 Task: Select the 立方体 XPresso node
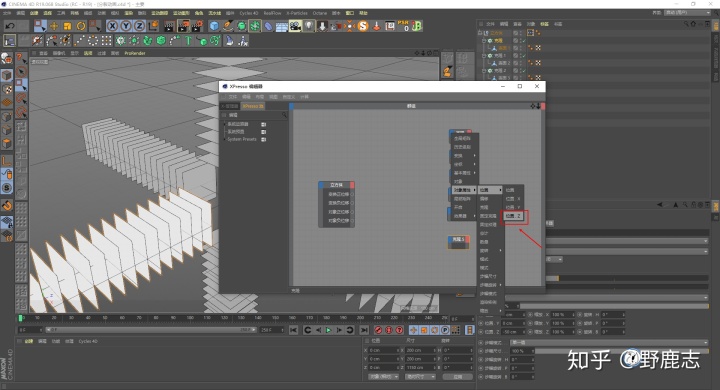[337, 185]
